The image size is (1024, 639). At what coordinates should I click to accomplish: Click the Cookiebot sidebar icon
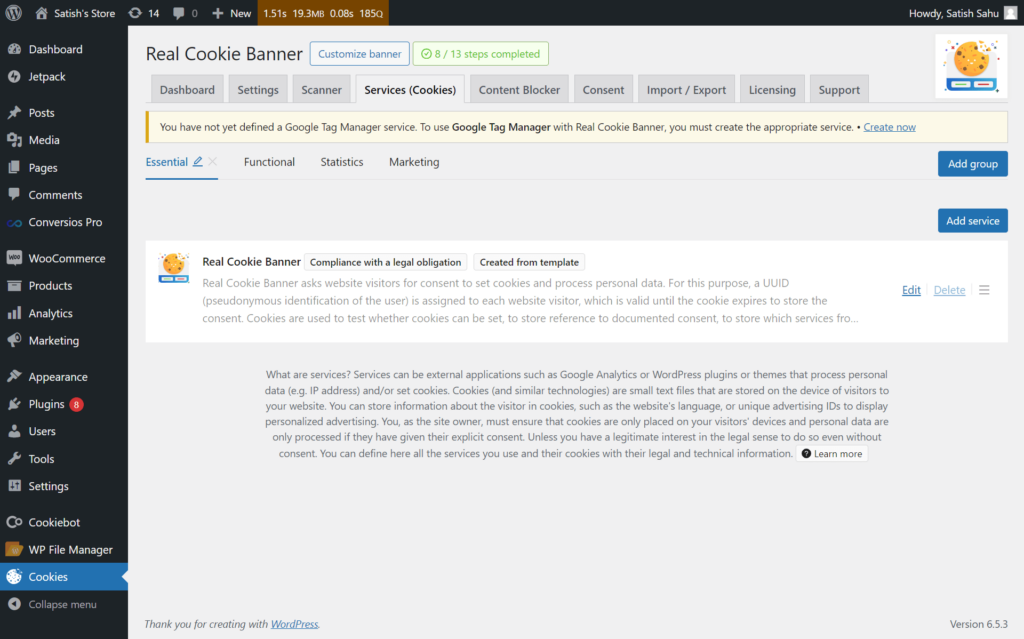(x=14, y=522)
